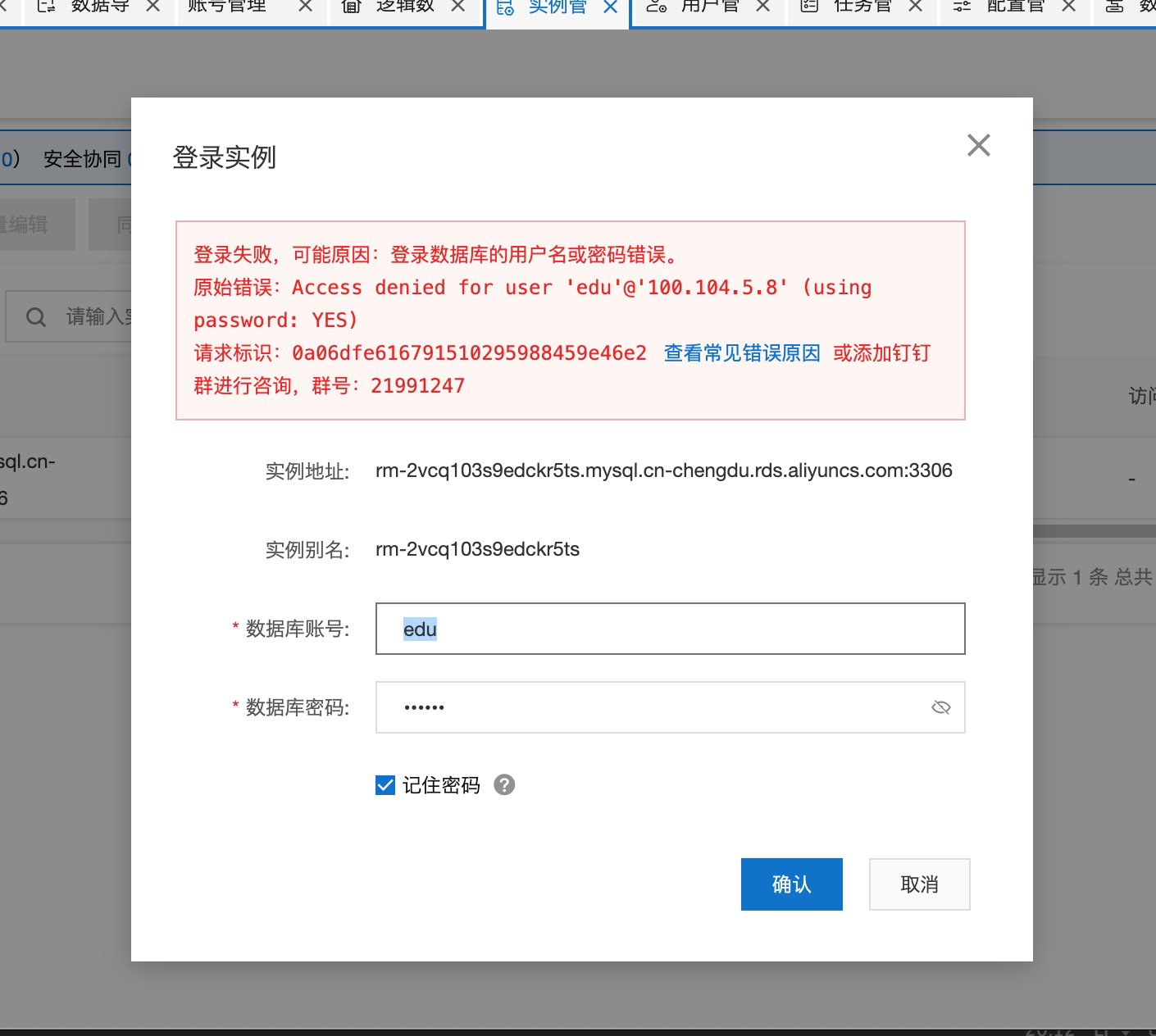The width and height of the screenshot is (1156, 1036).
Task: Select the 配置管 tab
Action: tap(1015, 7)
